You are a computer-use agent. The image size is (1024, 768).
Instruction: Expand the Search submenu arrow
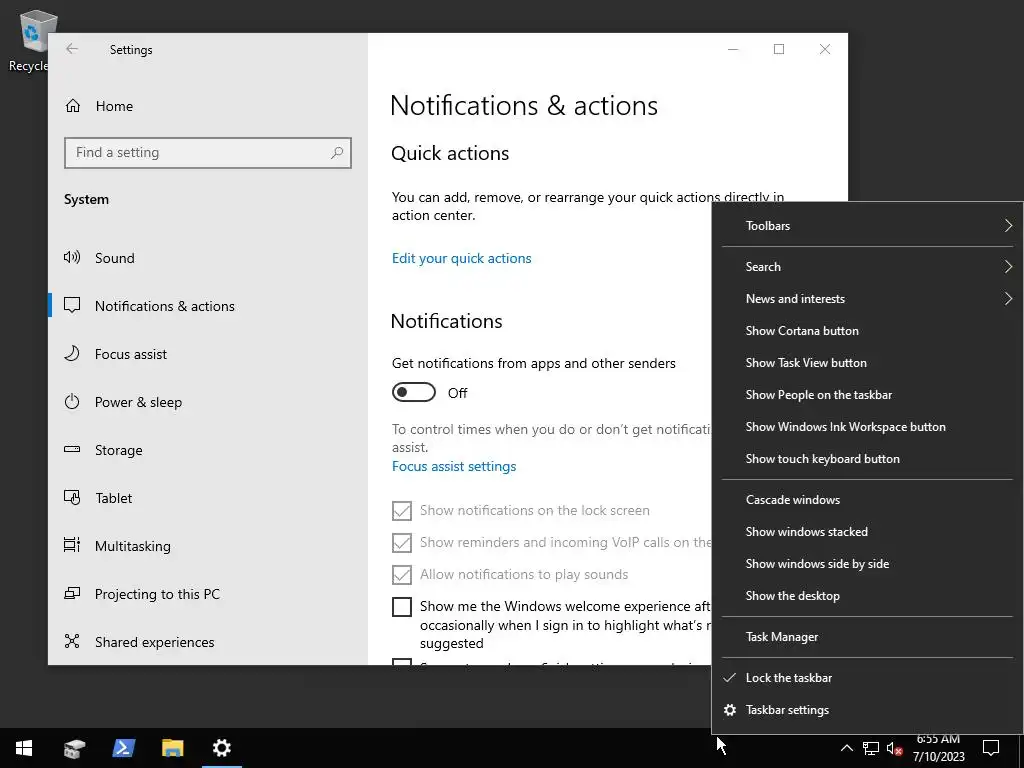[x=1008, y=266]
